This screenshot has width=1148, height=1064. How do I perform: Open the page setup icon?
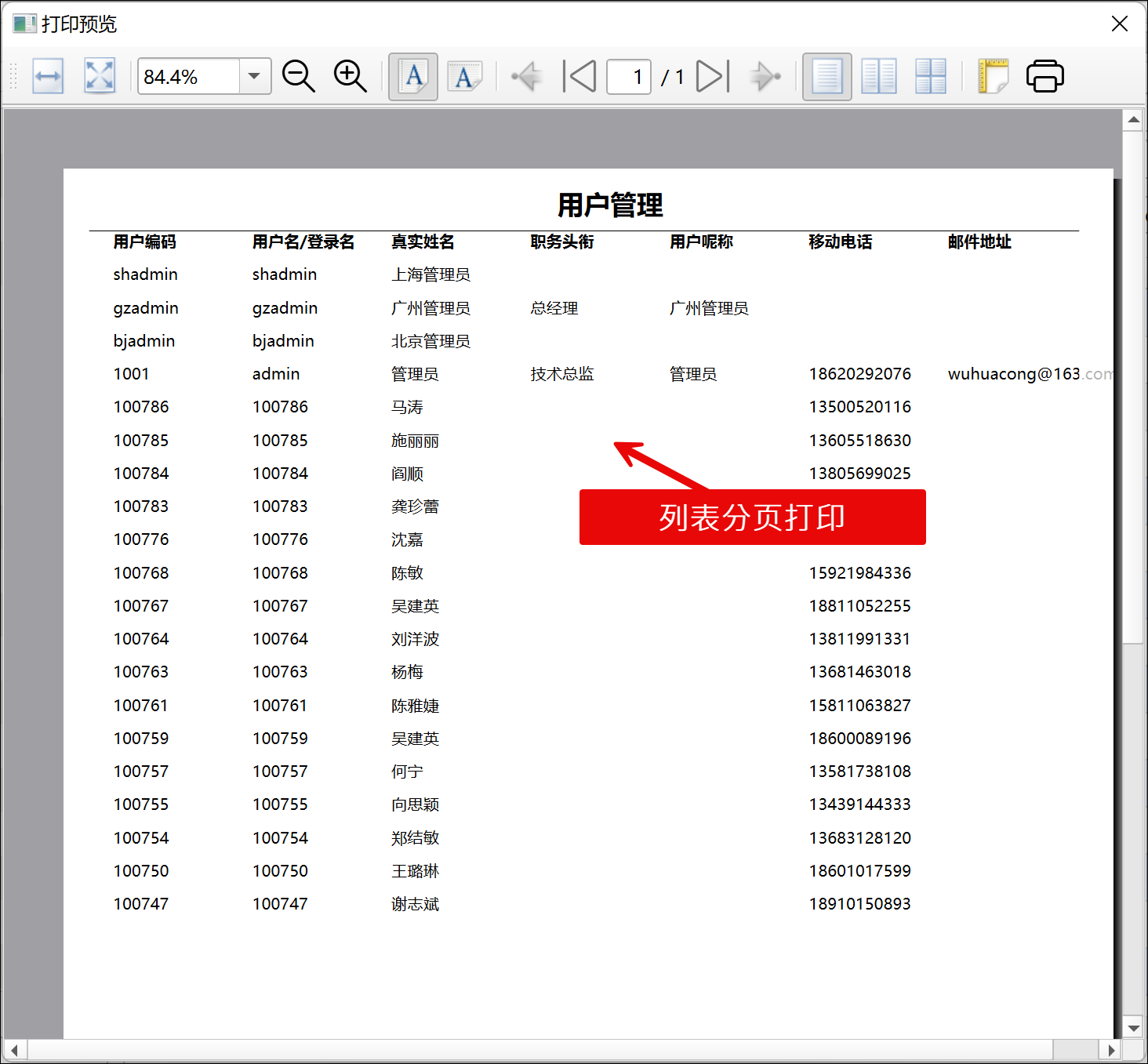pyautogui.click(x=993, y=77)
